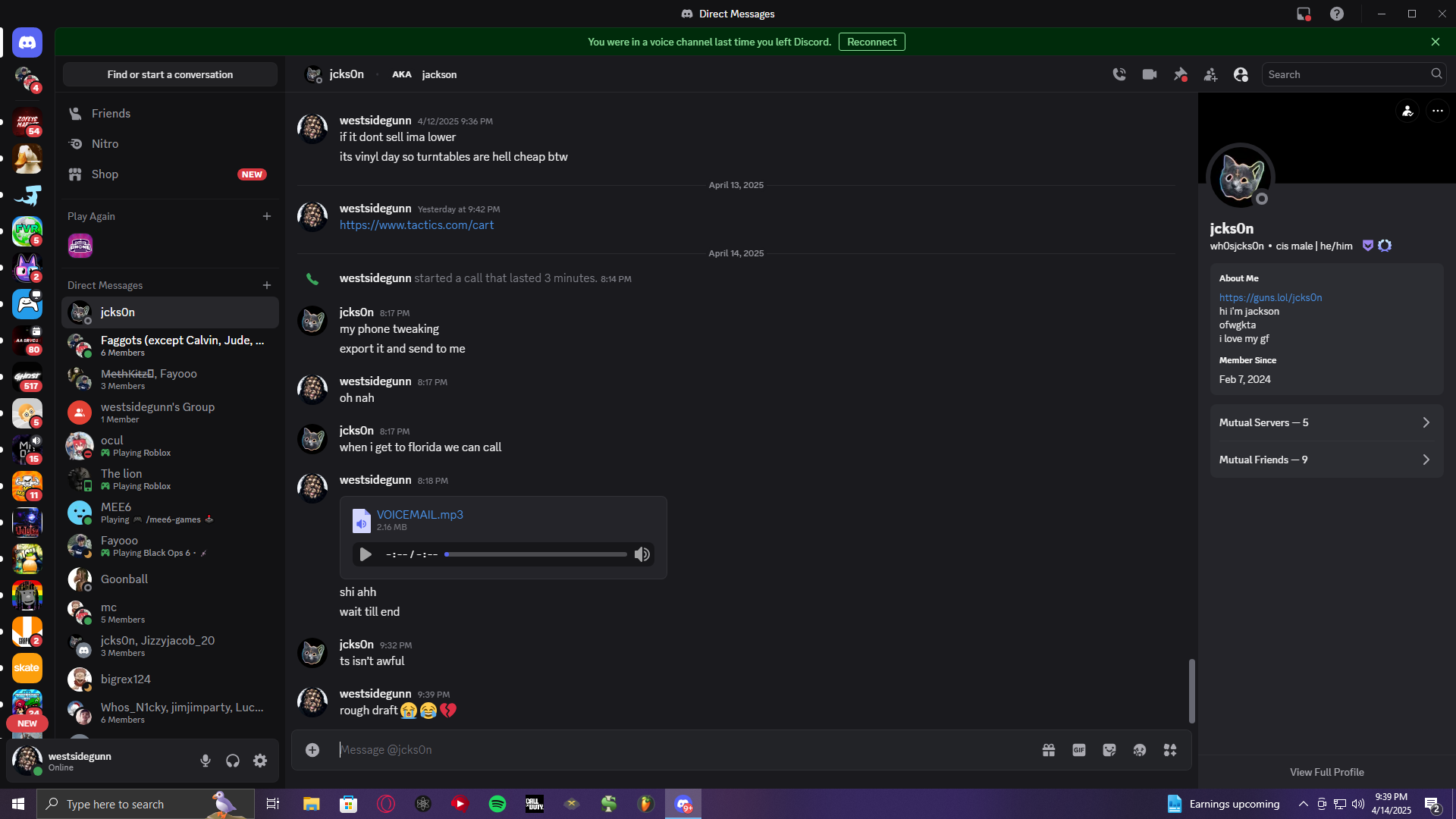The width and height of the screenshot is (1456, 819).
Task: Click VOICEMAIL.mp3 audio progress bar
Action: pos(535,554)
